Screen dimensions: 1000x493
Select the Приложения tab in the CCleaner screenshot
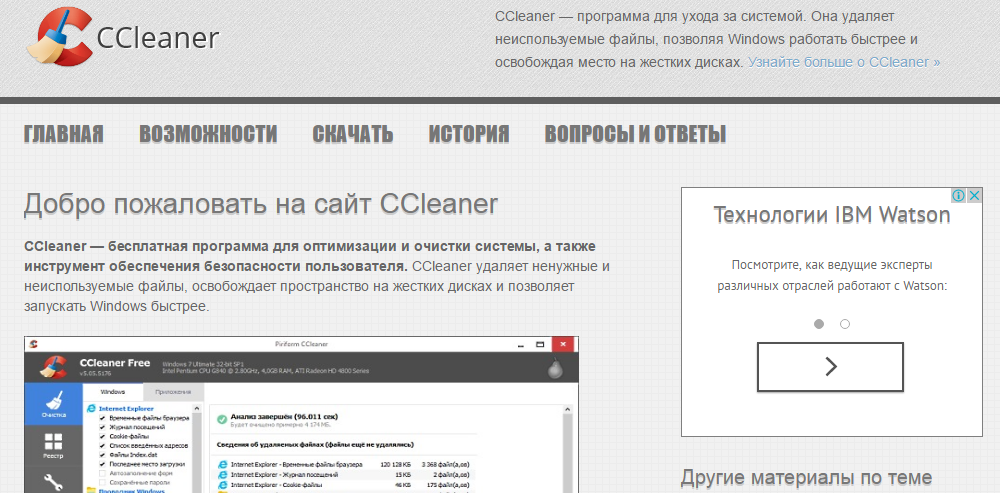[173, 392]
